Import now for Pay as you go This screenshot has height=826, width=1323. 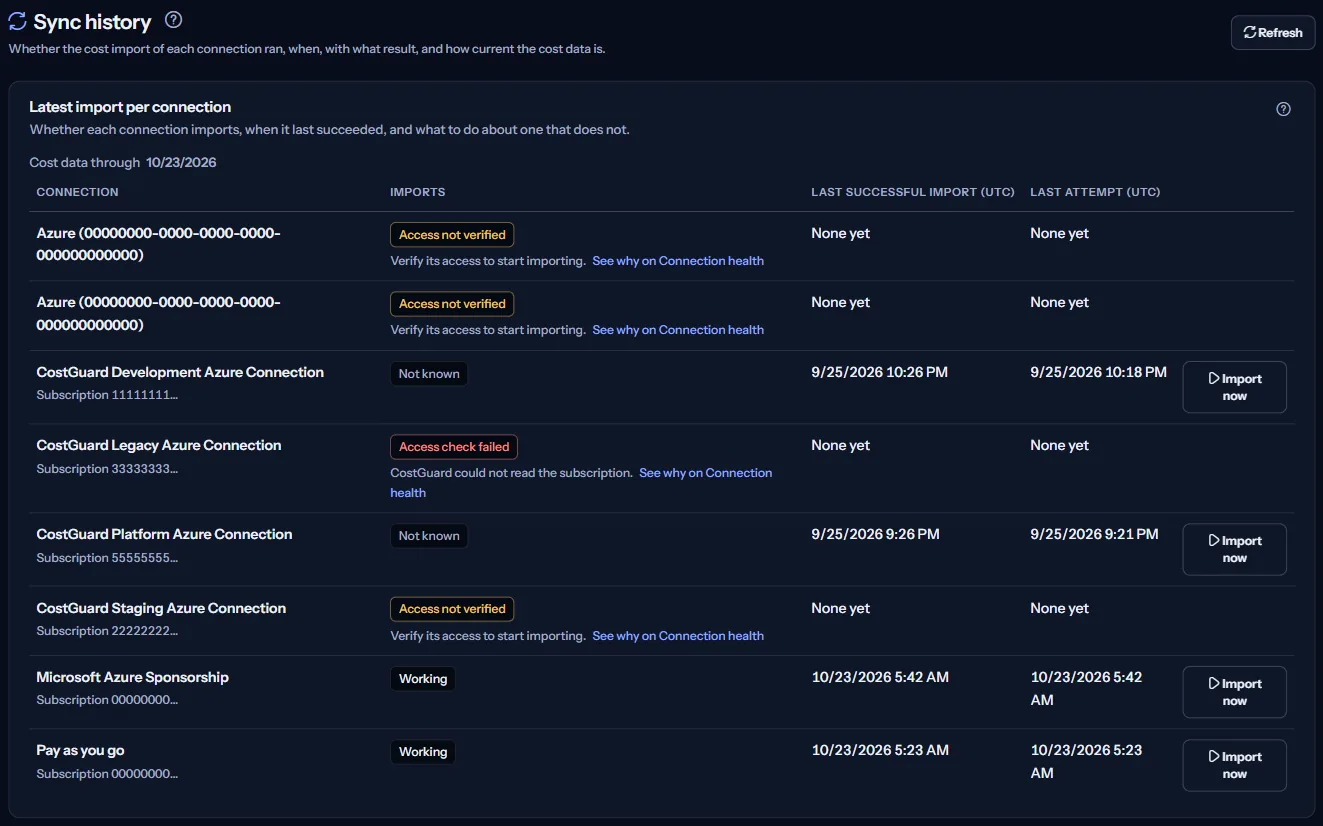[1234, 765]
